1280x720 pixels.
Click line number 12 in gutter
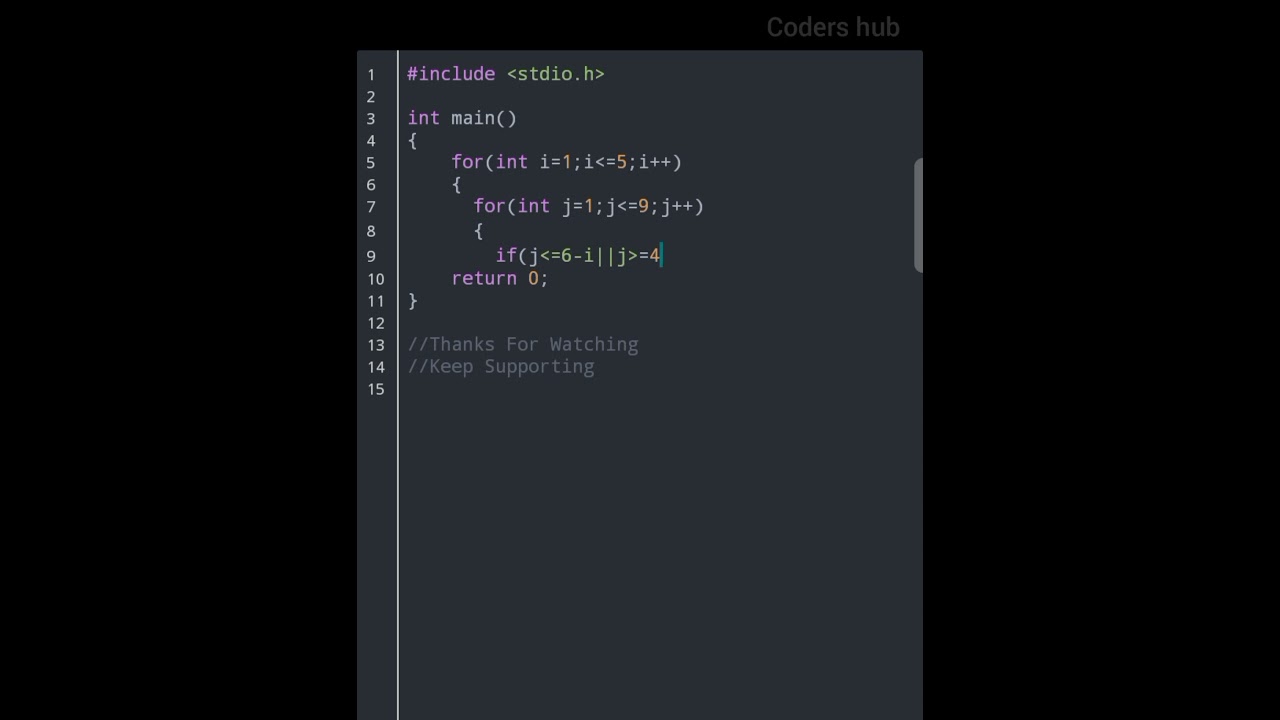pos(375,323)
